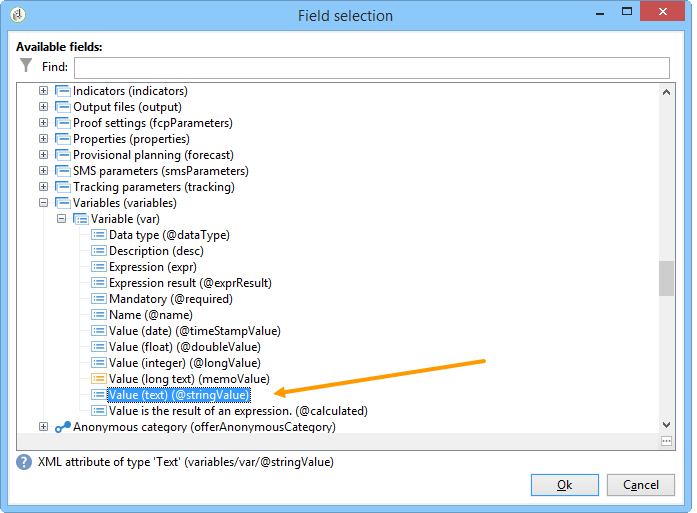The height and width of the screenshot is (513, 697).
Task: Click inside the Find text box
Action: pos(372,68)
